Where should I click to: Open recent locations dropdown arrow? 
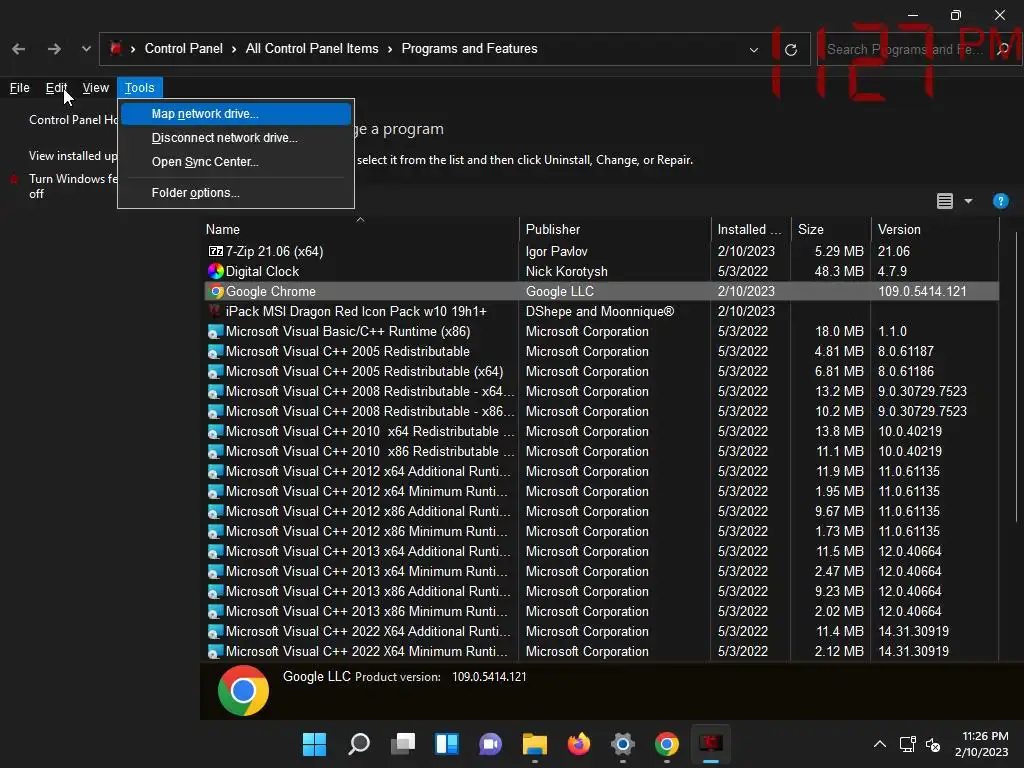tap(86, 49)
